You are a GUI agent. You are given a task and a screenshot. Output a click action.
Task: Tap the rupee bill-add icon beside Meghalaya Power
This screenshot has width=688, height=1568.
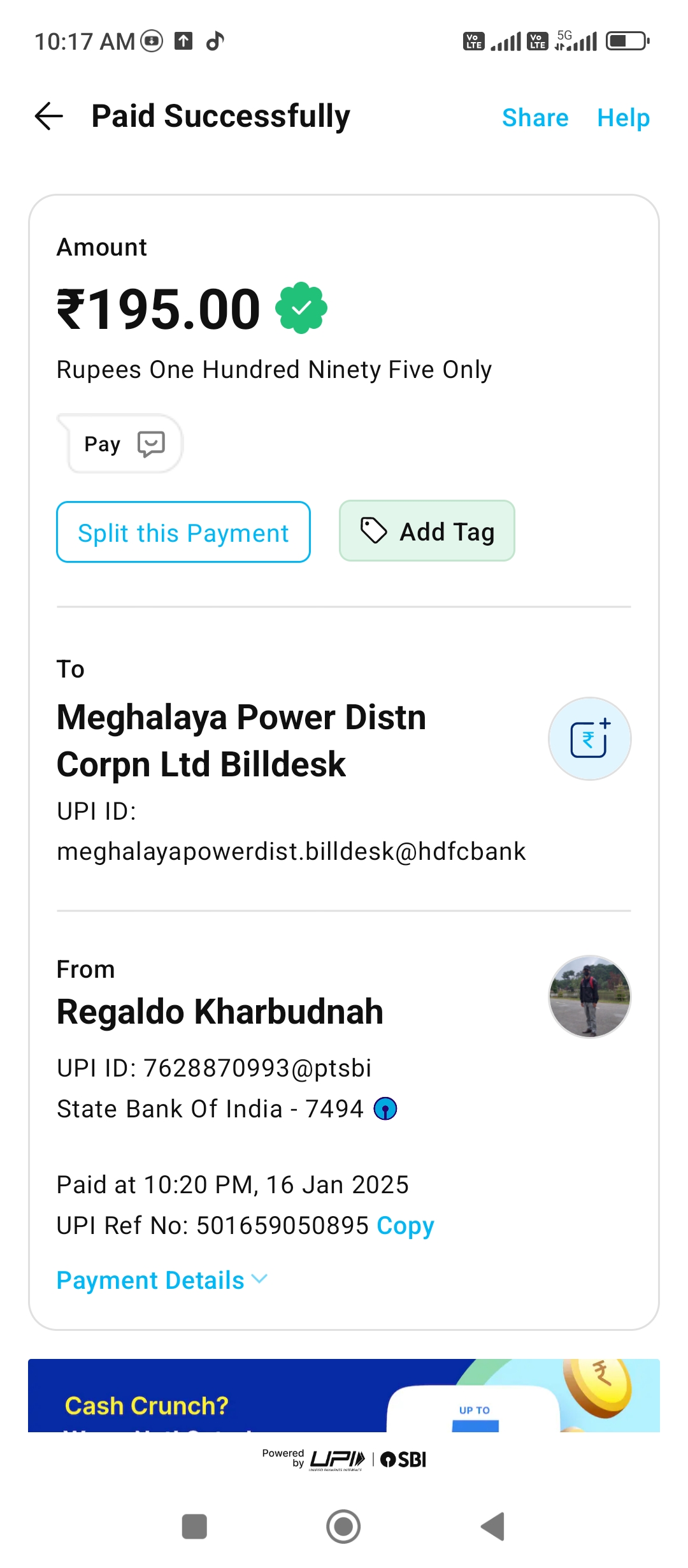click(x=589, y=739)
